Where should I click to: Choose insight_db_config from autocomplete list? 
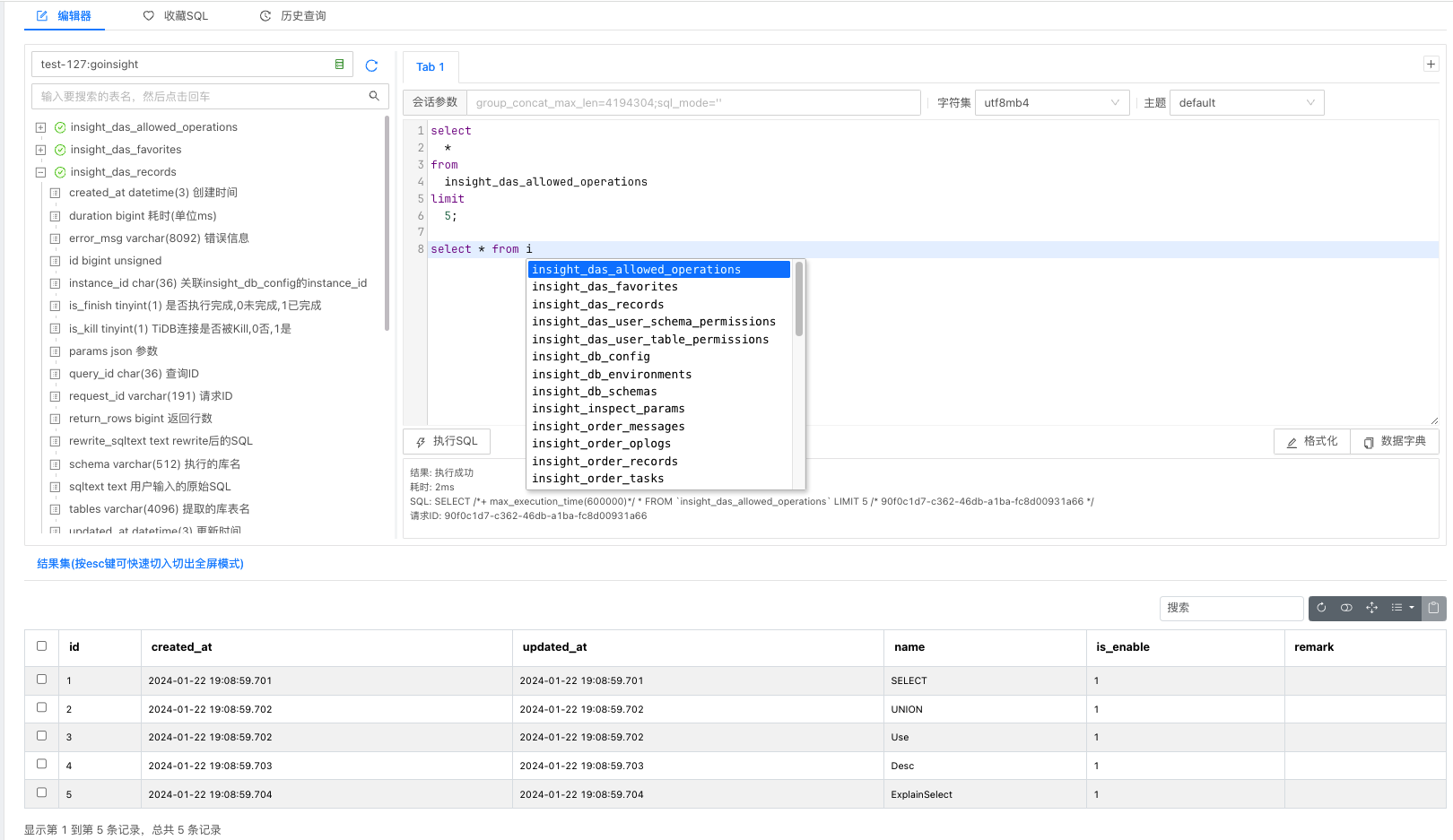click(x=659, y=357)
